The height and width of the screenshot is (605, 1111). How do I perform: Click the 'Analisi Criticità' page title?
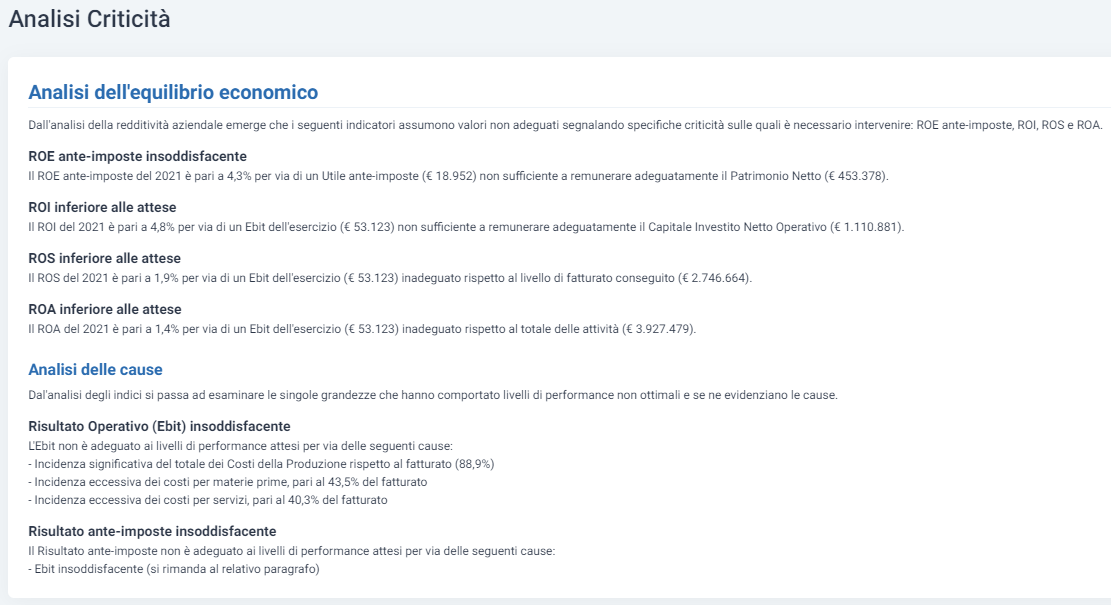tap(89, 19)
